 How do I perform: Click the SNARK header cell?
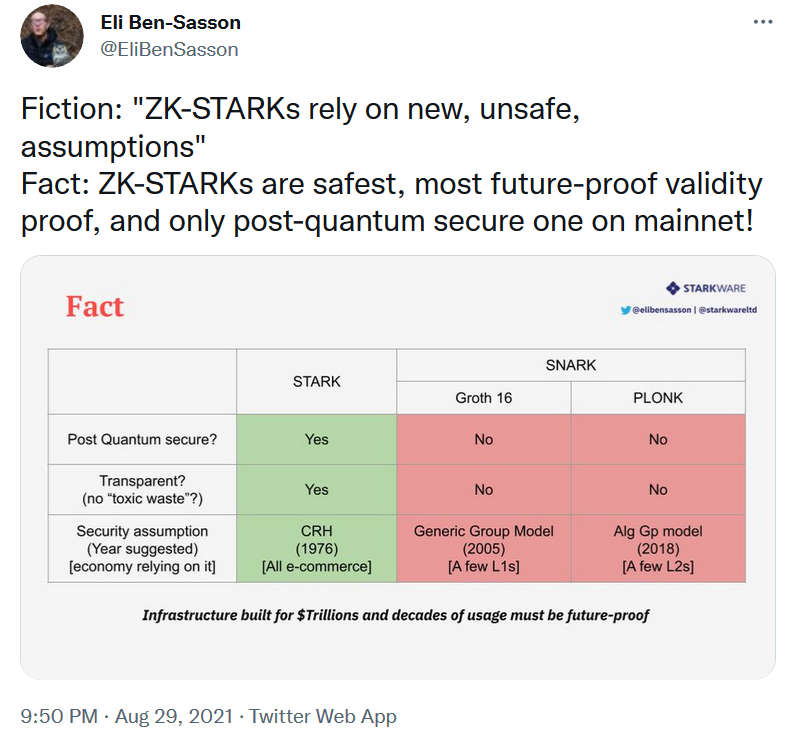pyautogui.click(x=571, y=365)
